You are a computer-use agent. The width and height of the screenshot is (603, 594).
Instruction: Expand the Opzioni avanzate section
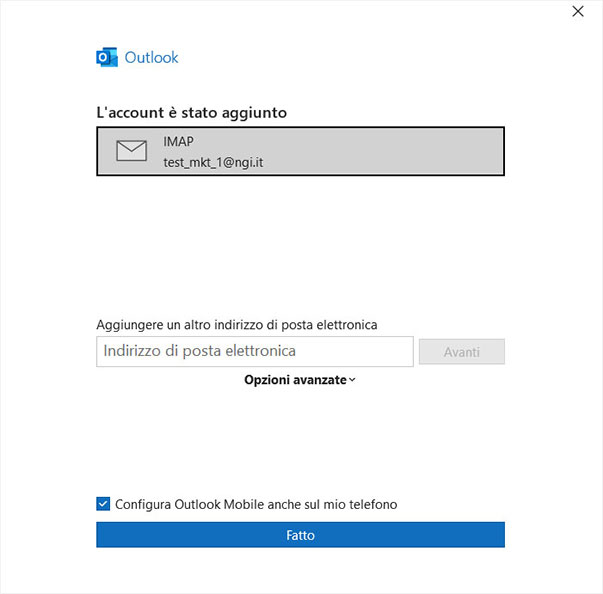pos(300,380)
